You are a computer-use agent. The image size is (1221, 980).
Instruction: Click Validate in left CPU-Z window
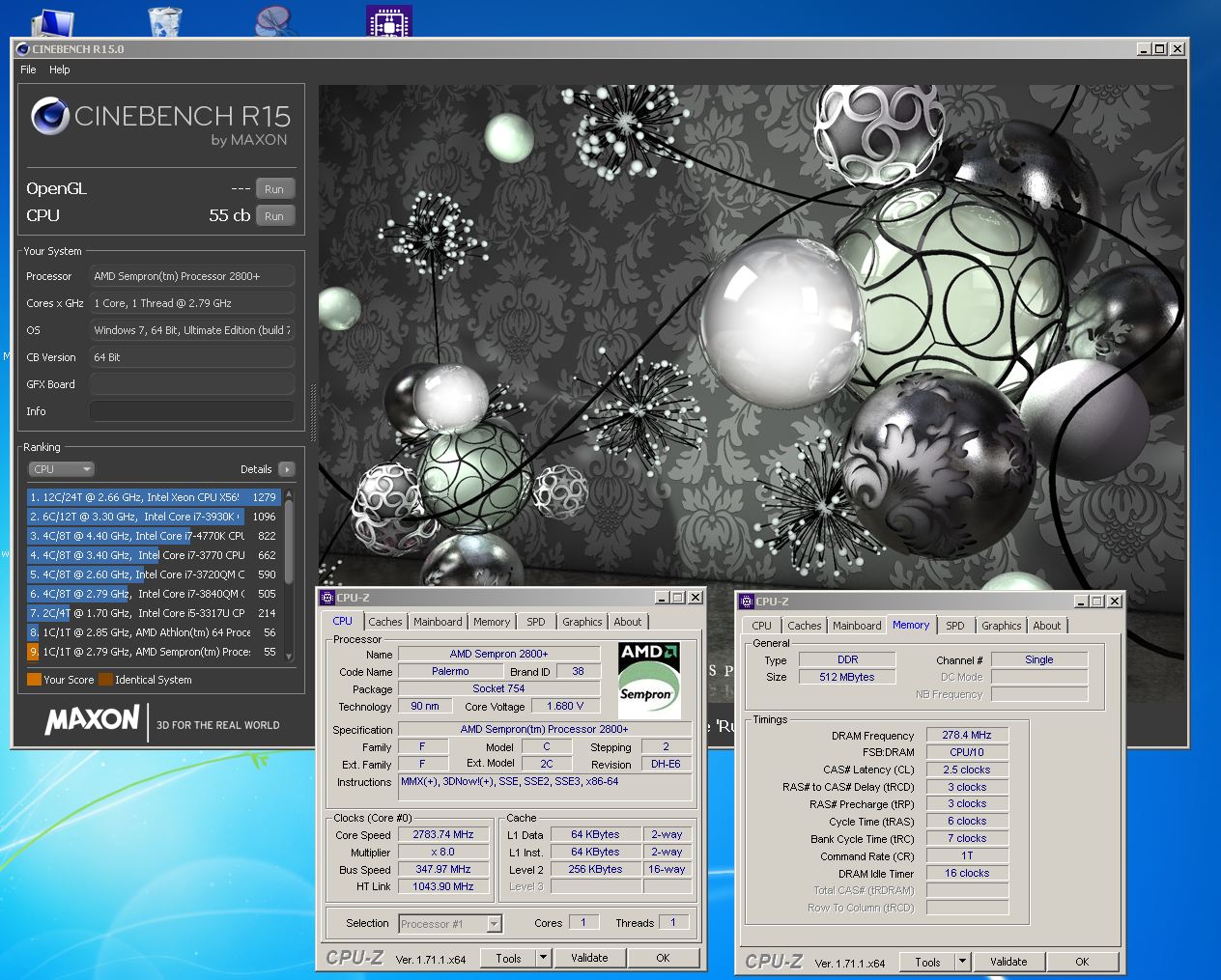tap(589, 959)
